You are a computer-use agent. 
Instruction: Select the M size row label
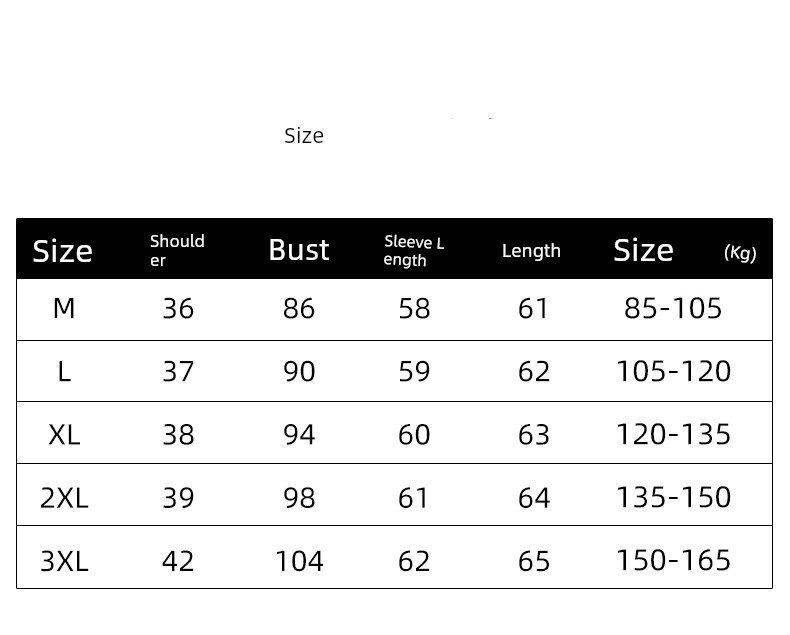coord(64,308)
